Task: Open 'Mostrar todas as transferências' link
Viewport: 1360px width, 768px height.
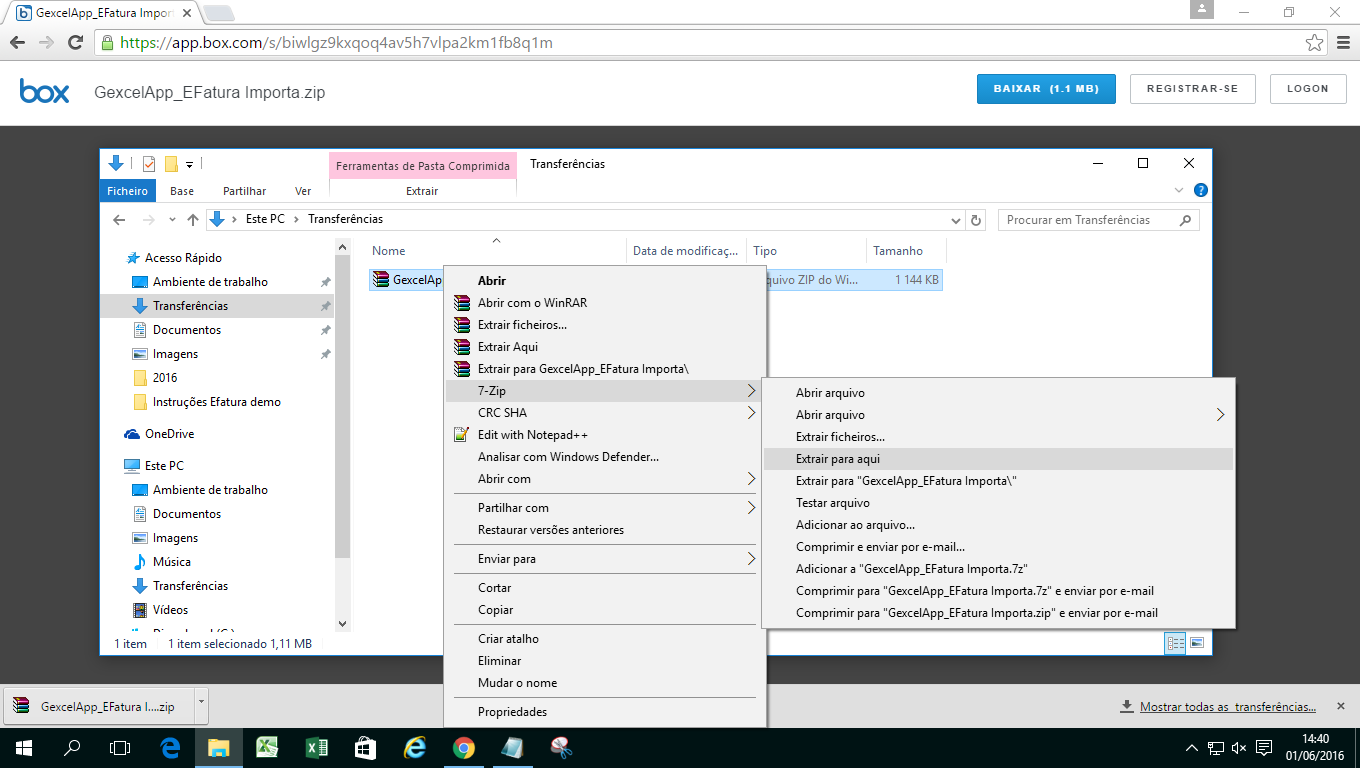Action: tap(1227, 707)
